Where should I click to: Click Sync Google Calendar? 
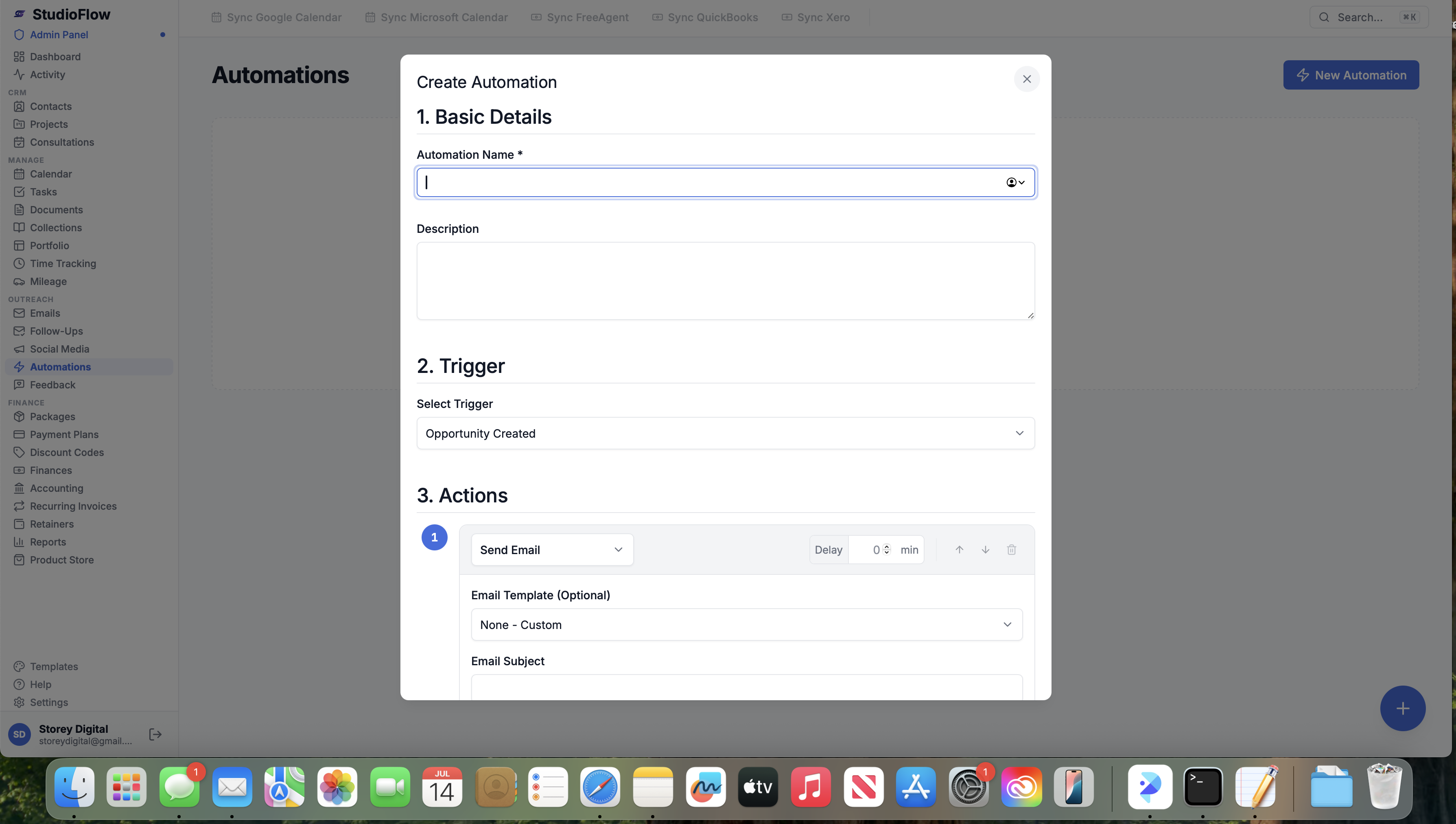(277, 18)
